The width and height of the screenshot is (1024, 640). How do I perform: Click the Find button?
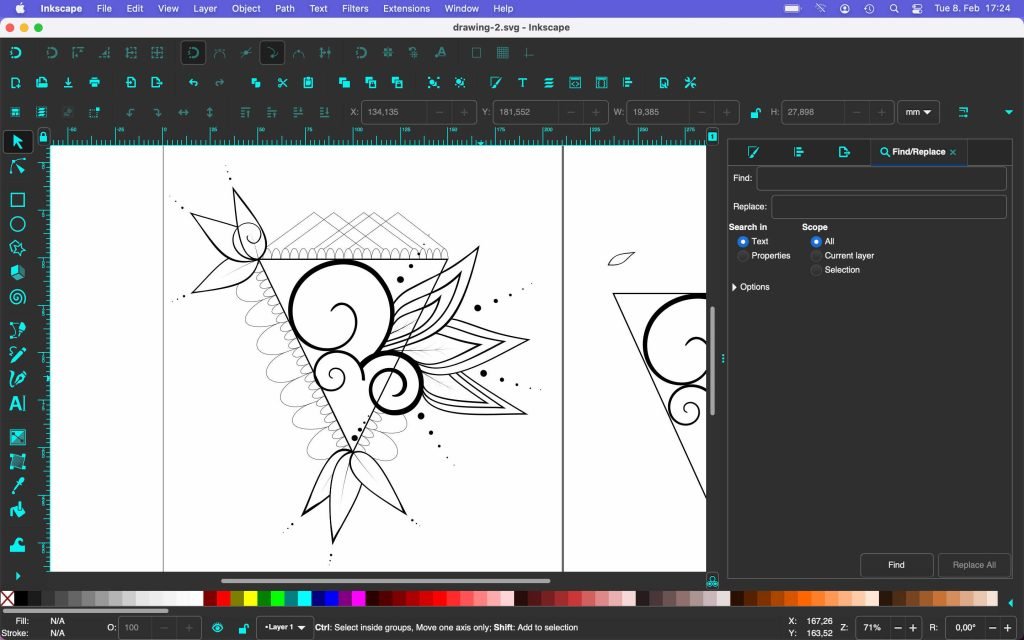pos(896,565)
